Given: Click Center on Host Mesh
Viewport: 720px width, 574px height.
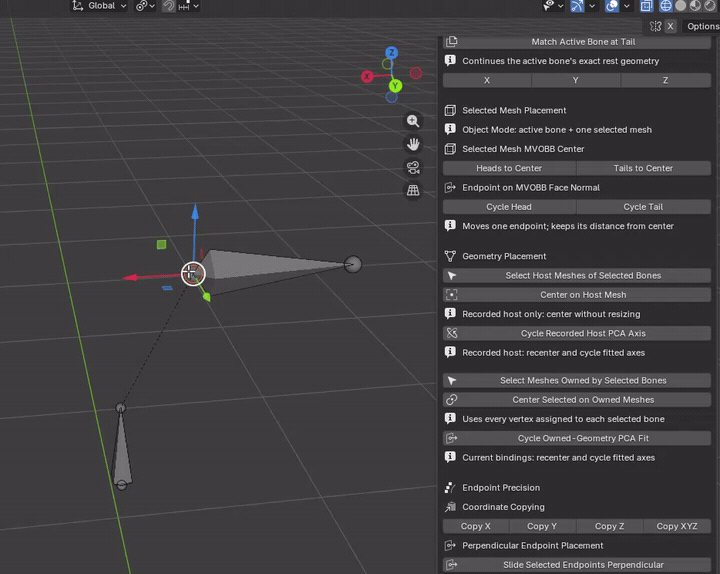Looking at the screenshot, I should (x=577, y=295).
